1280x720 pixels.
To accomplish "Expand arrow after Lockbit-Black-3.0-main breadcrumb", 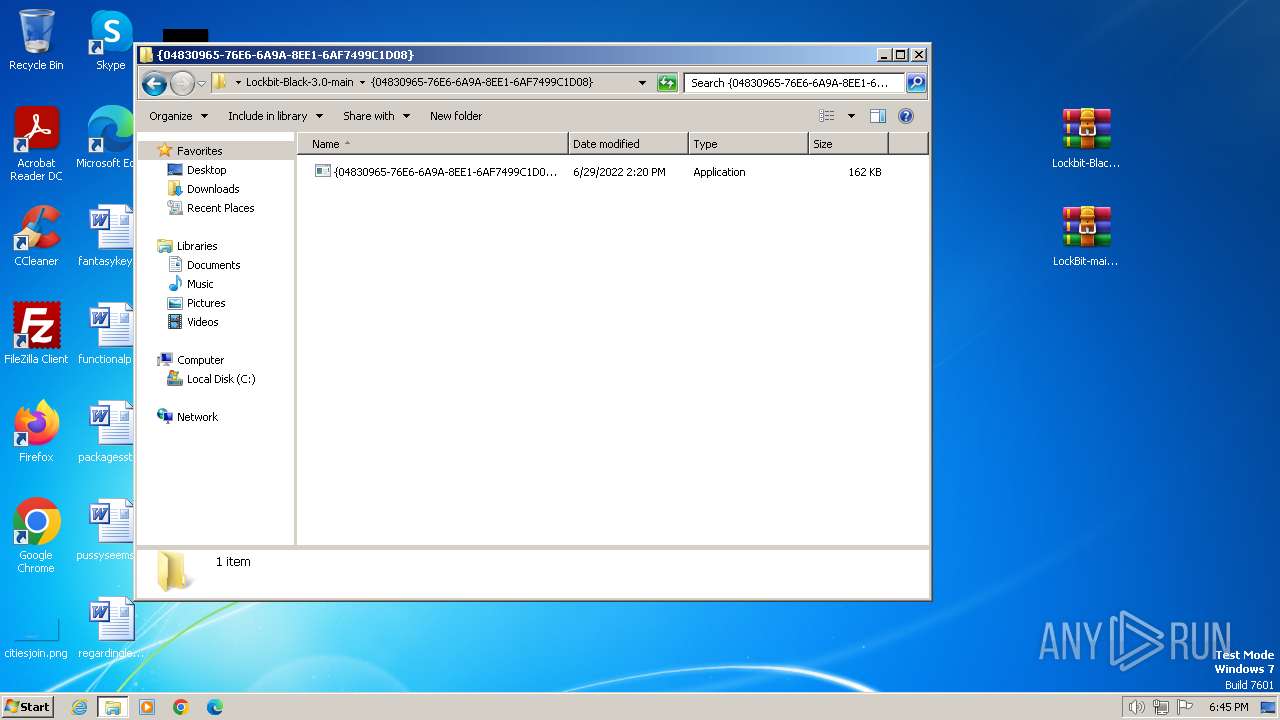I will [362, 83].
